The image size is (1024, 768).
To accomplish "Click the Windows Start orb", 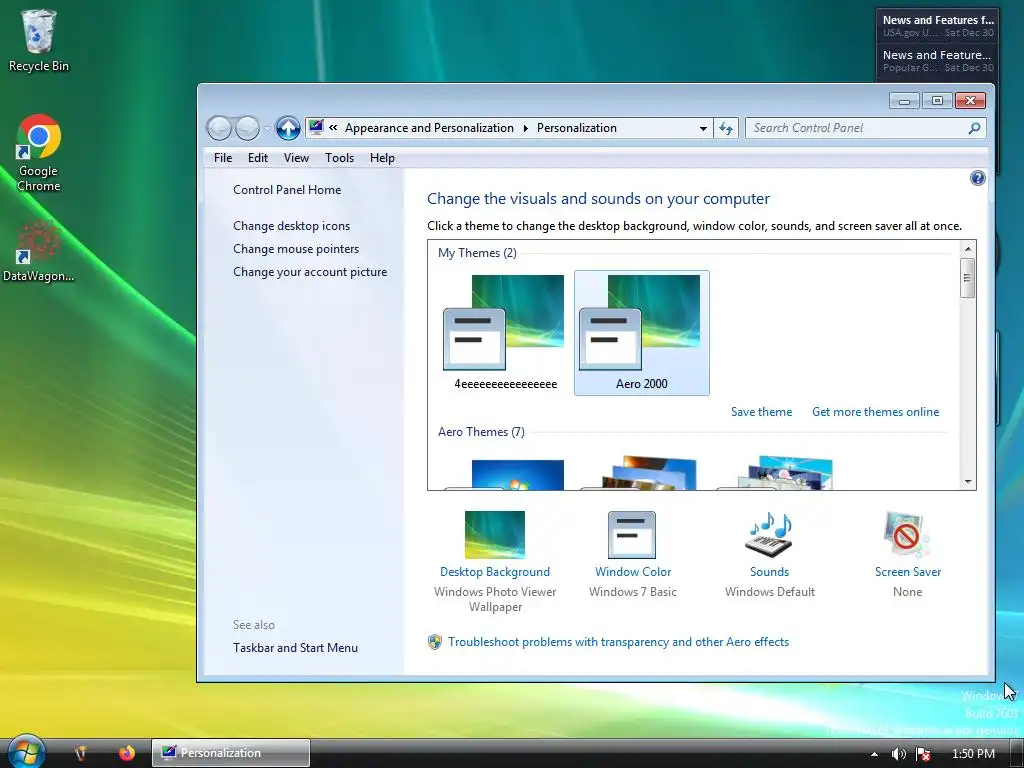I will click(x=25, y=752).
